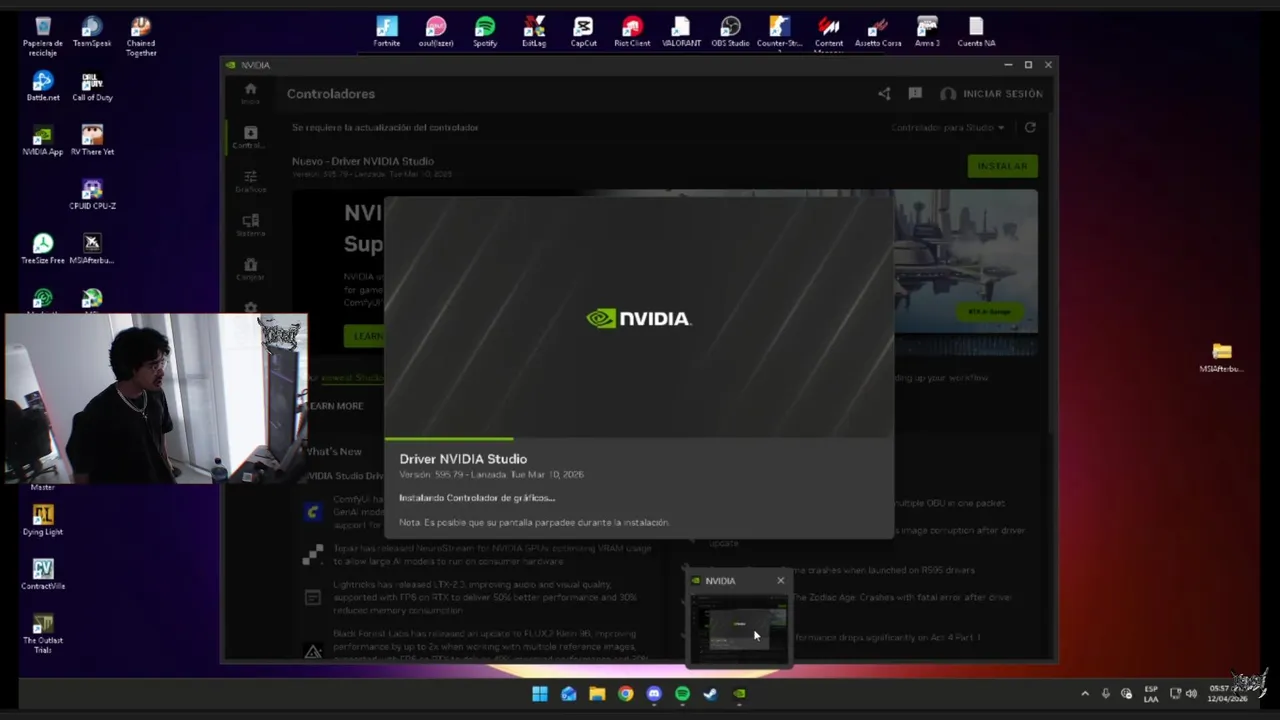Open the Chained Together desktop shortcut

click(141, 36)
